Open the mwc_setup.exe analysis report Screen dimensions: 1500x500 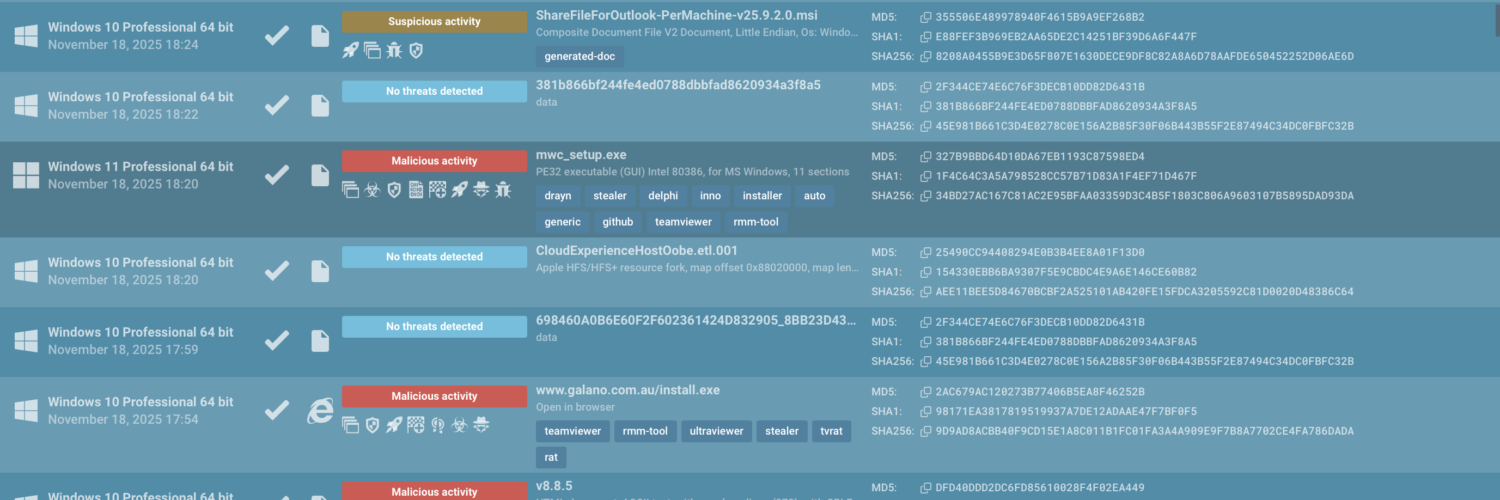[x=581, y=155]
